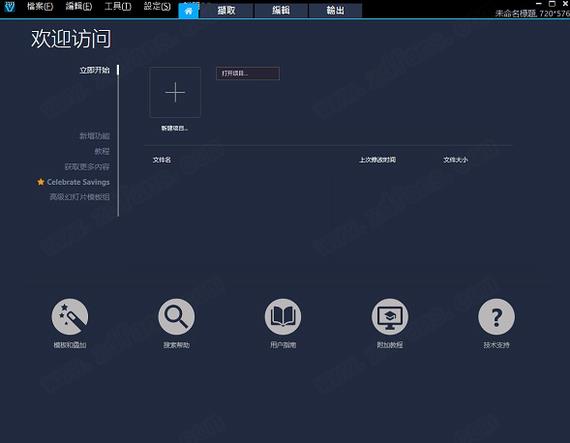Switch to the 编辑 edit tab

pyautogui.click(x=281, y=11)
